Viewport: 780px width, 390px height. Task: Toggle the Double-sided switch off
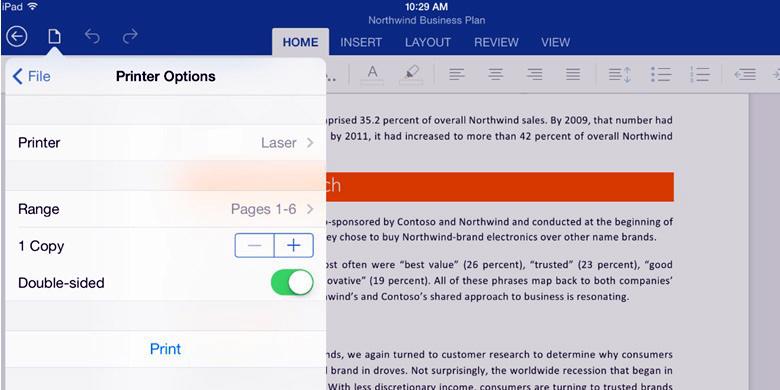click(x=292, y=283)
